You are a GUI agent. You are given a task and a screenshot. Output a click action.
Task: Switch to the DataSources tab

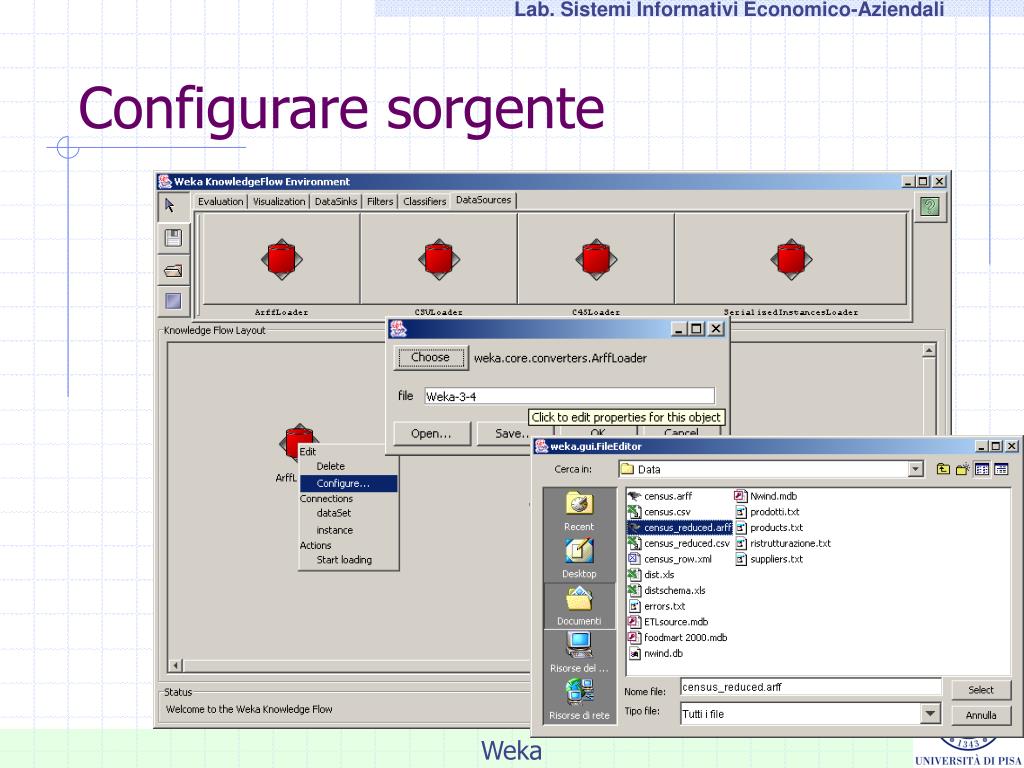click(x=483, y=200)
